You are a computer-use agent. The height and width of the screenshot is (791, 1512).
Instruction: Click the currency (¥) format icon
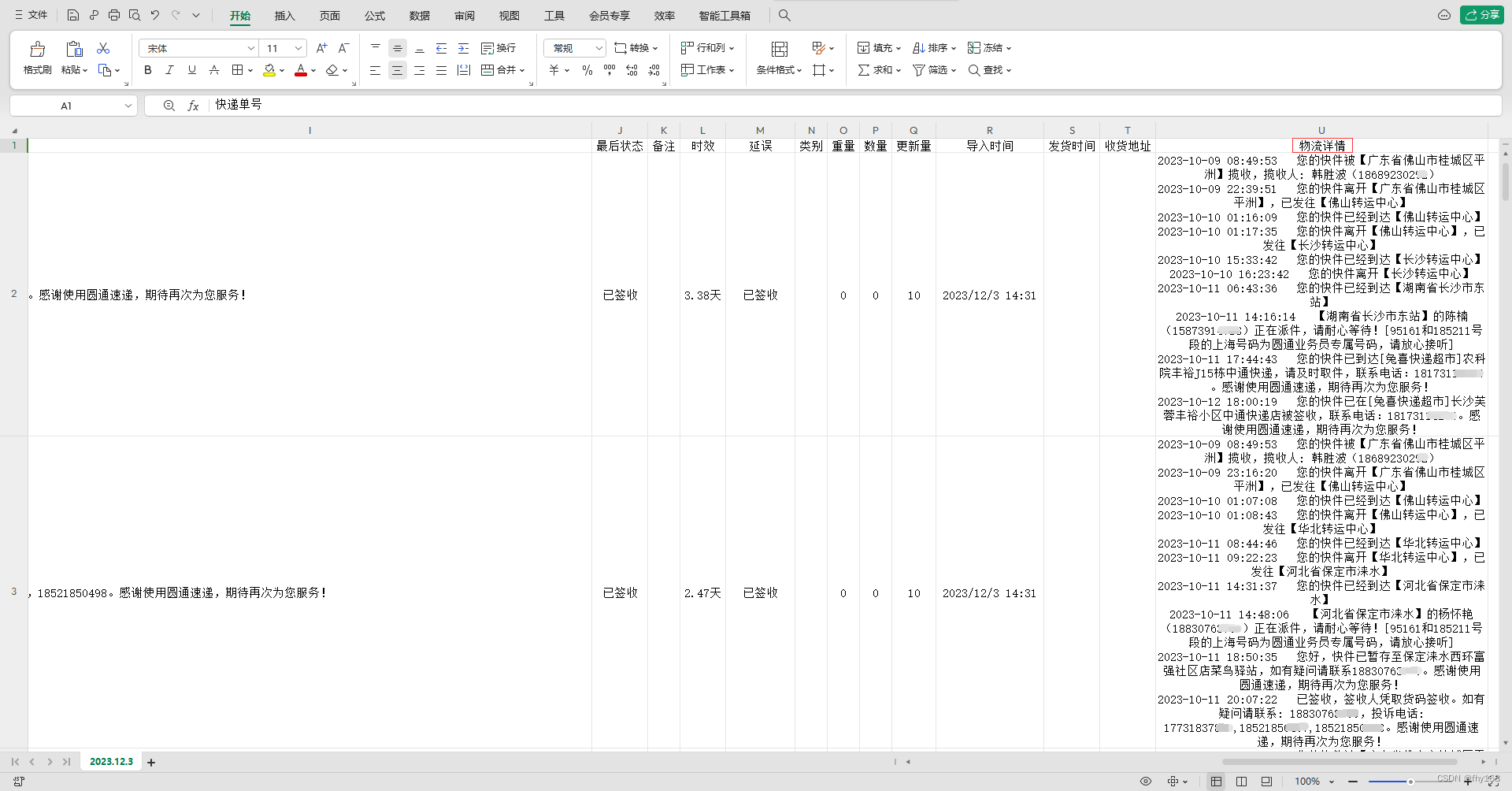[554, 70]
